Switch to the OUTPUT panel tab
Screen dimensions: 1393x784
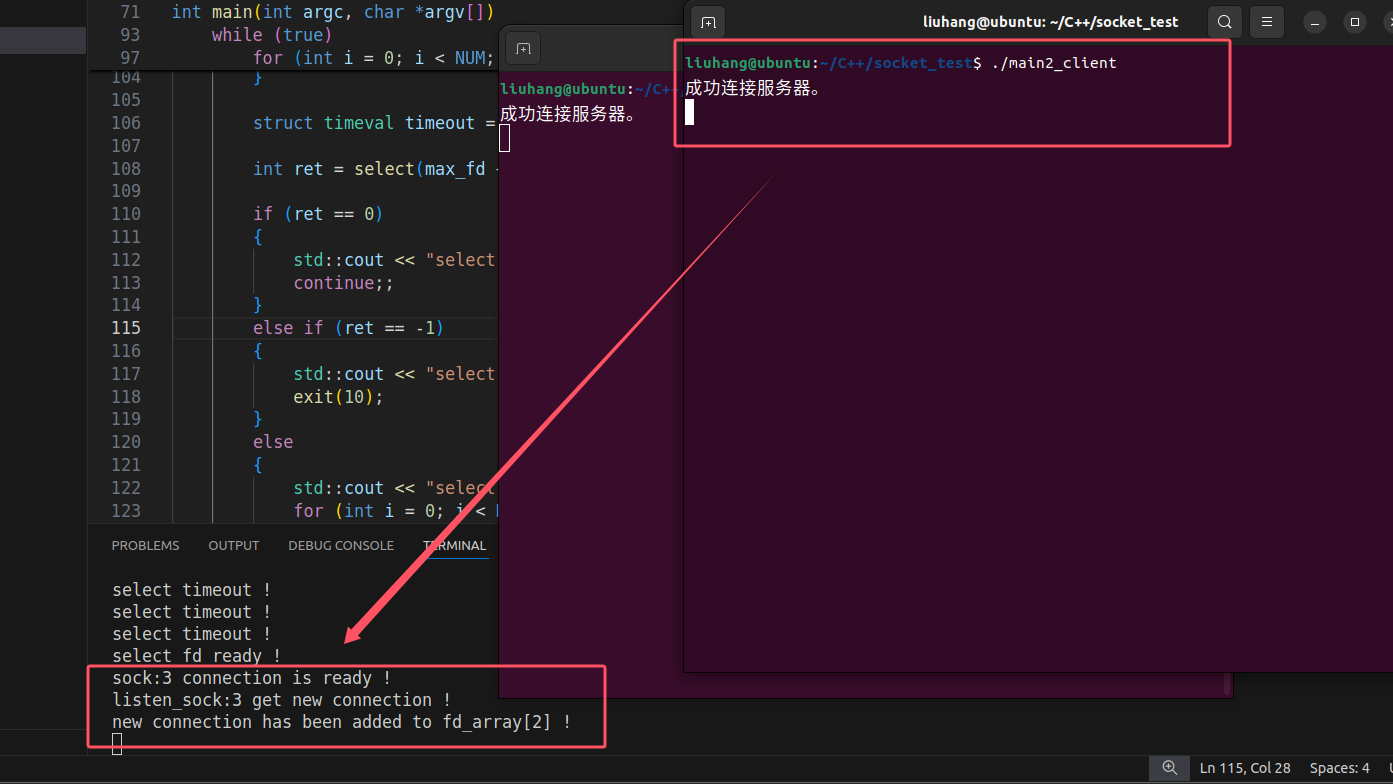point(234,545)
